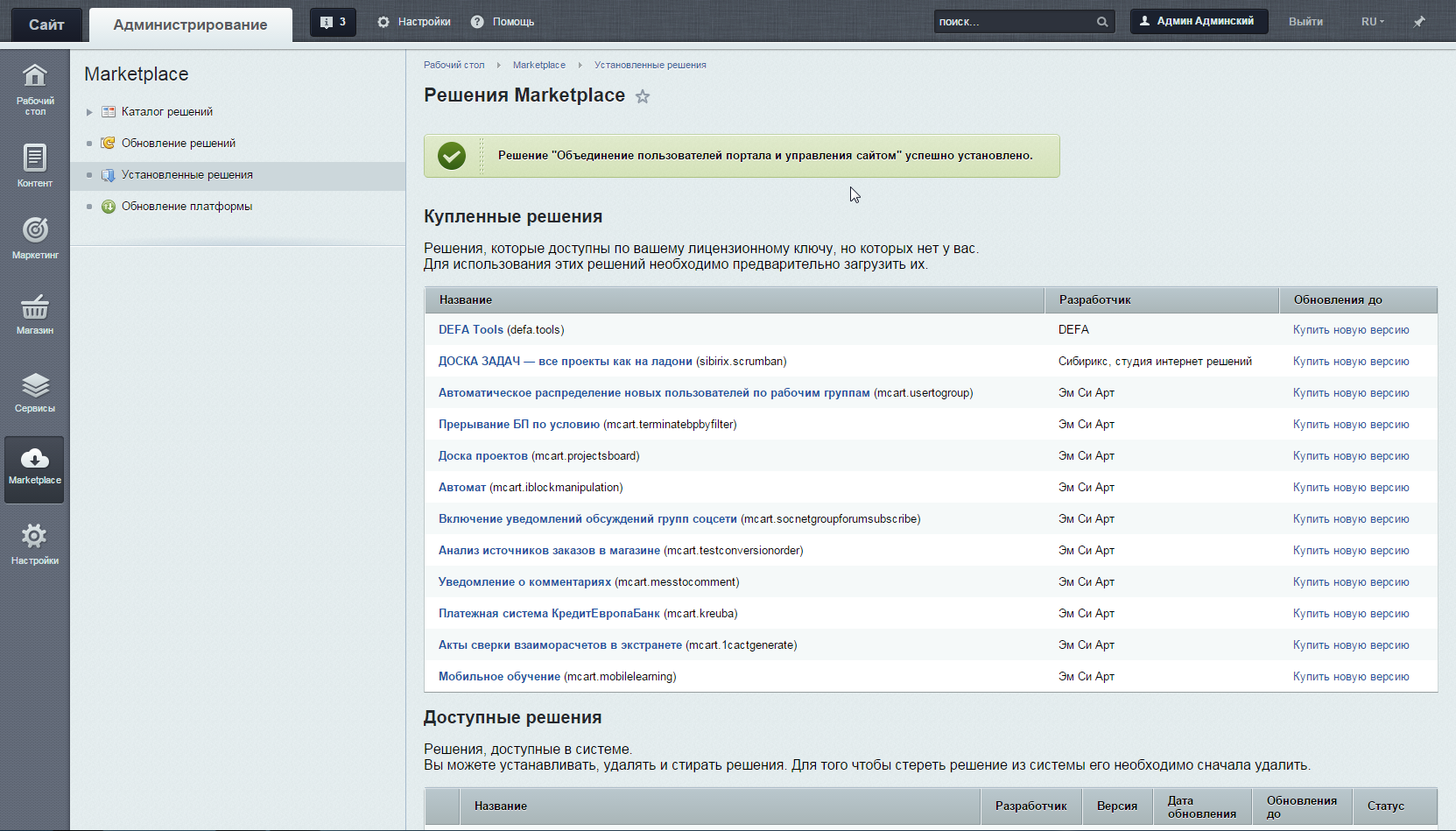1456x831 pixels.
Task: Open Обновление решений in the tree
Action: pyautogui.click(x=179, y=144)
